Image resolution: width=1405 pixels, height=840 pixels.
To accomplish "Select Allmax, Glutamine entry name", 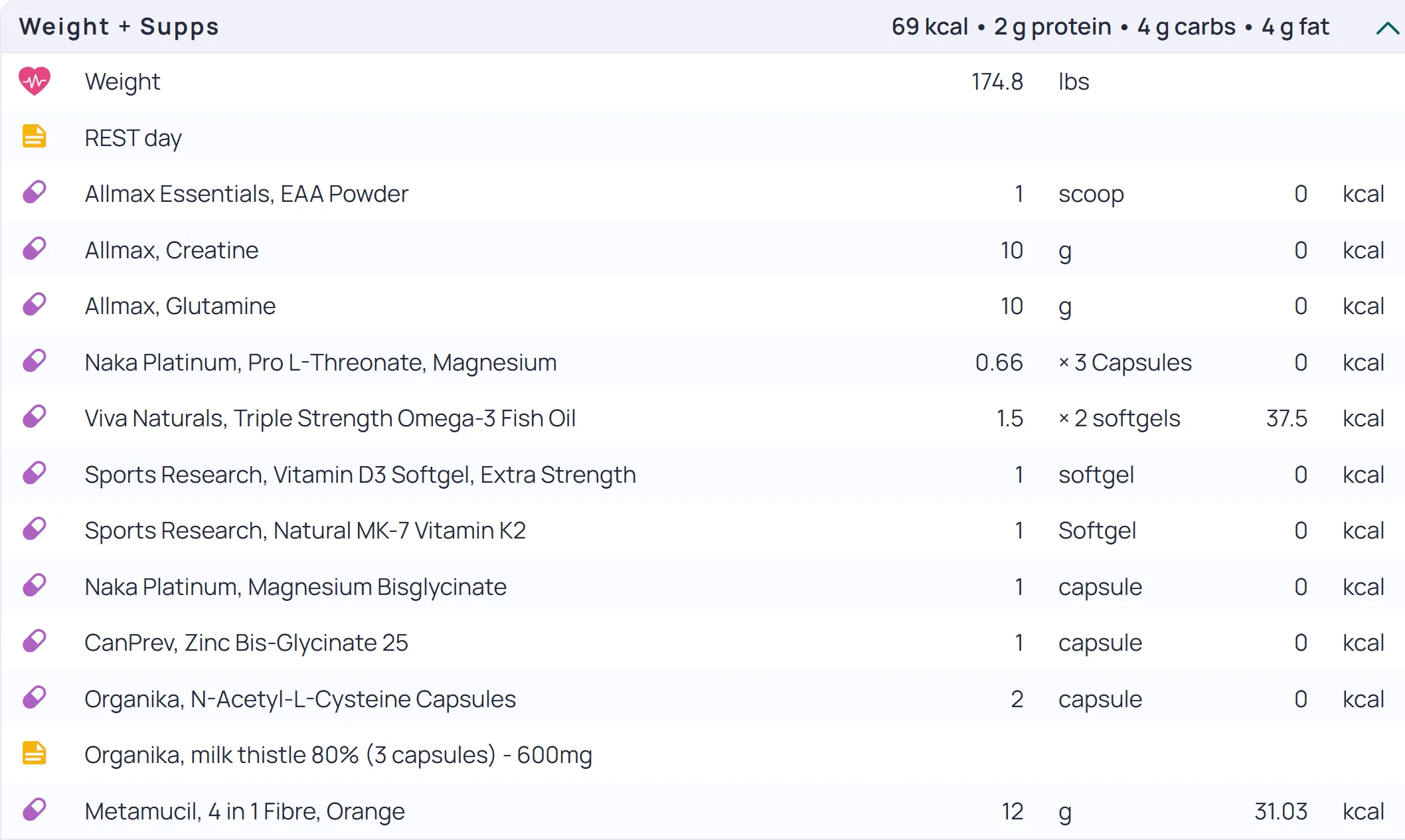I will (180, 306).
